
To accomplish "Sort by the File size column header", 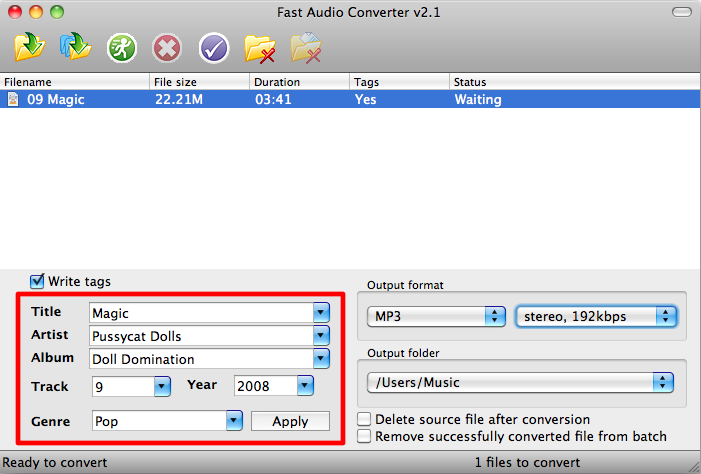I will coord(199,82).
